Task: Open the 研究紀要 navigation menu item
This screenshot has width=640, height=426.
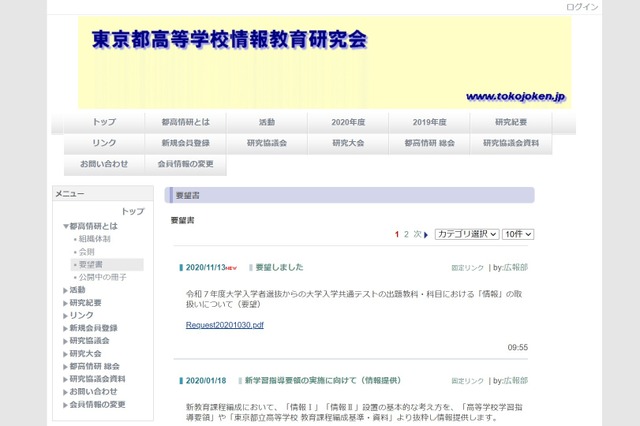Action: click(511, 122)
